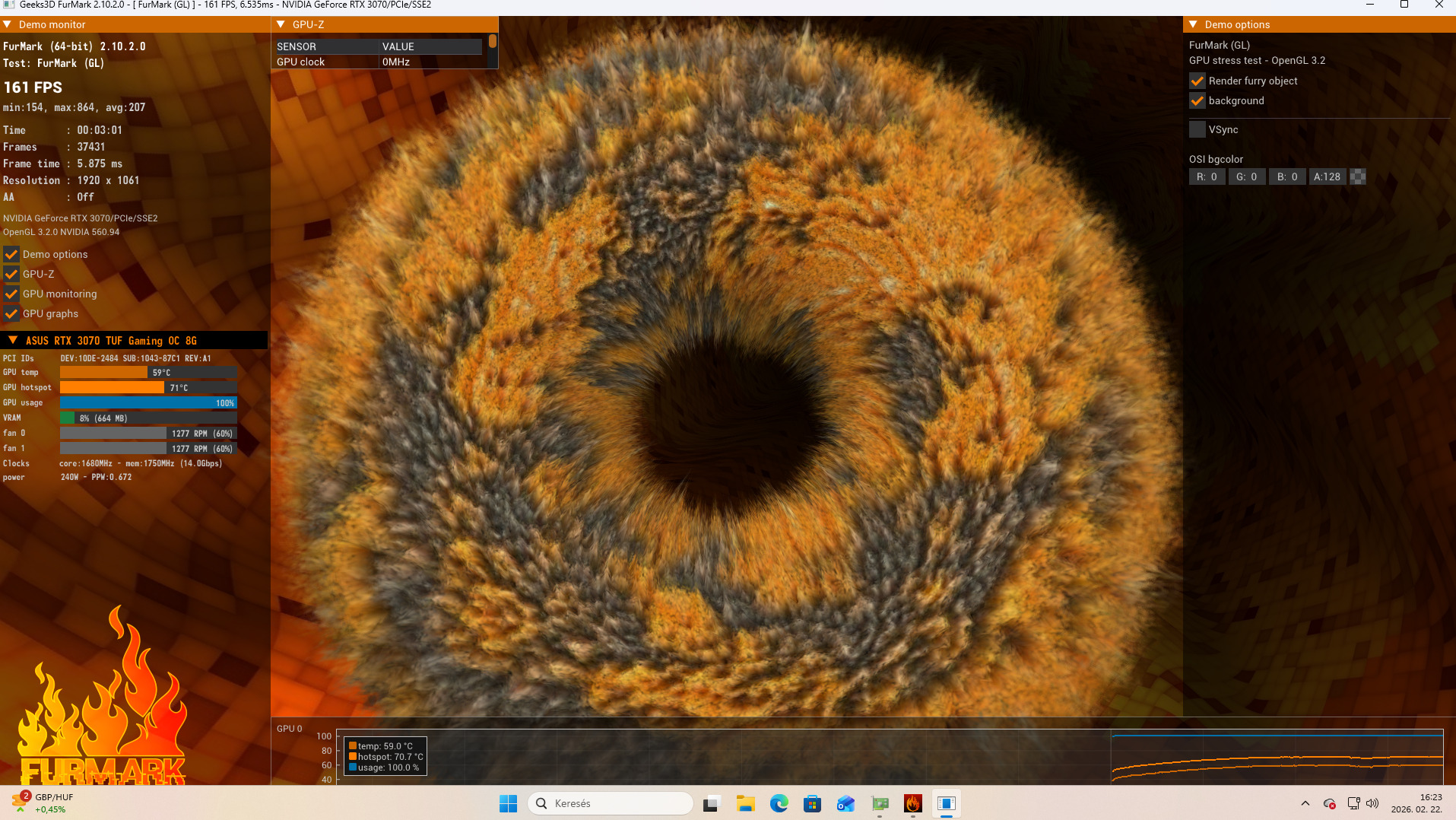Toggle the GPU-Z checkbox in Demo monitor
The height and width of the screenshot is (820, 1456).
pos(11,274)
